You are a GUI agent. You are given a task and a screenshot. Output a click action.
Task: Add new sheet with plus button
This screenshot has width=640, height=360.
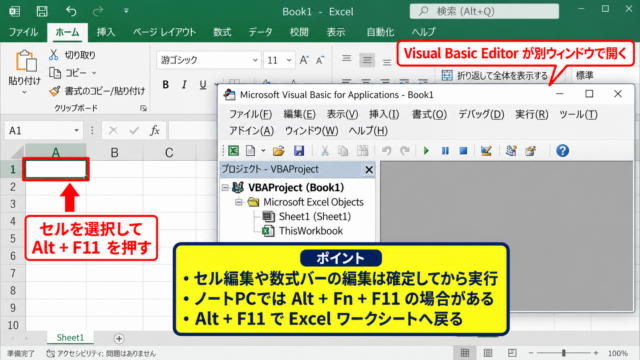(x=119, y=338)
